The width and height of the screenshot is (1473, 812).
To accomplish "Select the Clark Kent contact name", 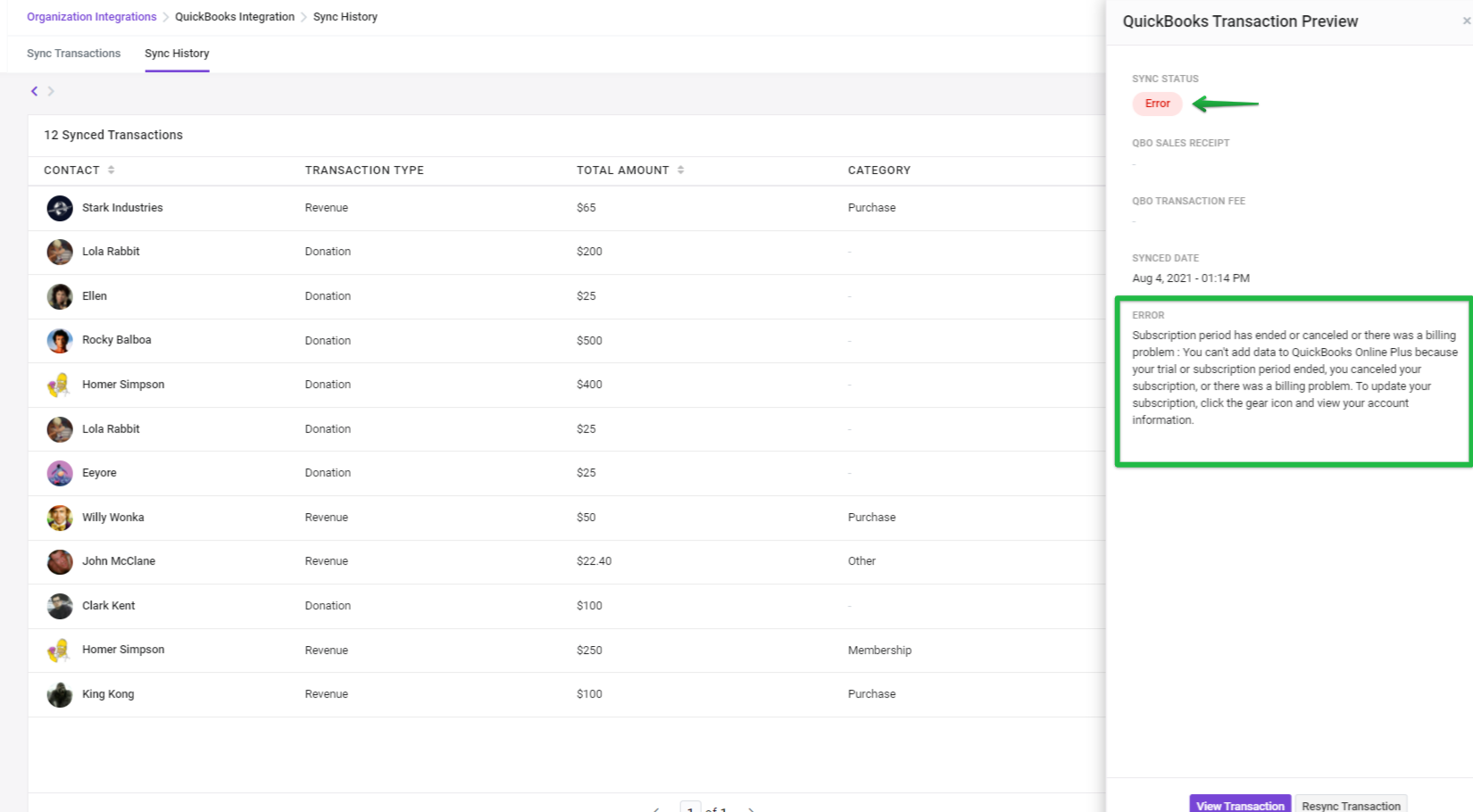I will point(108,606).
